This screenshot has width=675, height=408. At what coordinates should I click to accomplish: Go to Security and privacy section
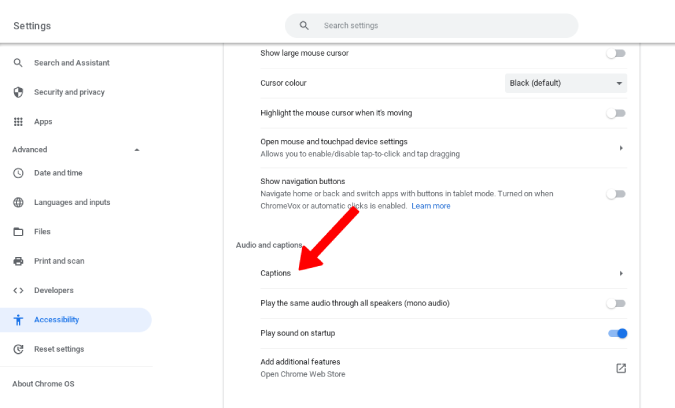point(69,92)
